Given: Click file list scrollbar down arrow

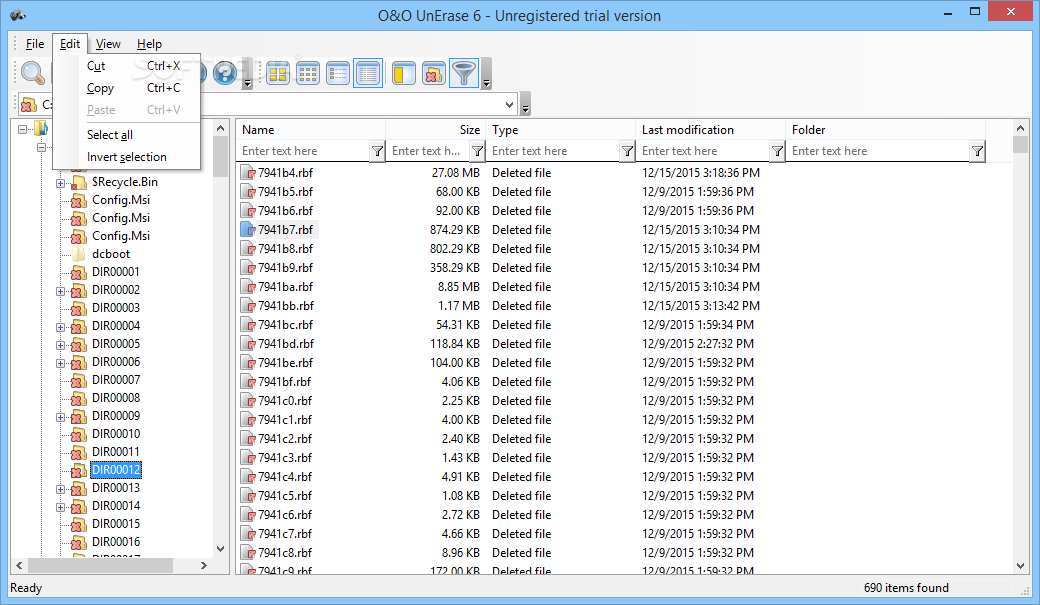Looking at the screenshot, I should (1020, 566).
